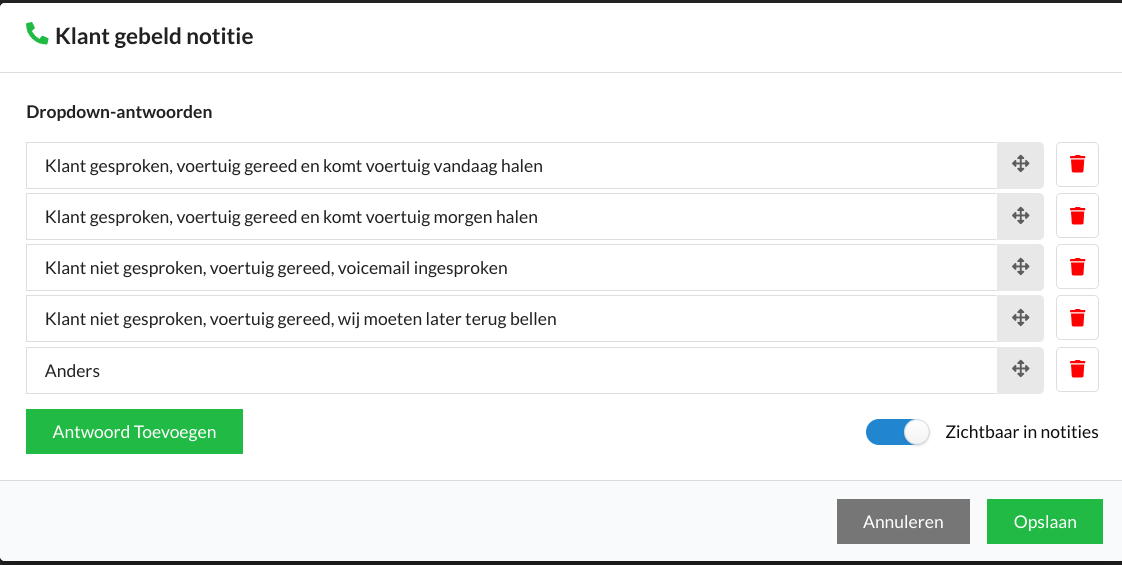This screenshot has height=565, width=1122.
Task: Delete the 'morgen halen' answer with trash icon
Action: [1077, 215]
